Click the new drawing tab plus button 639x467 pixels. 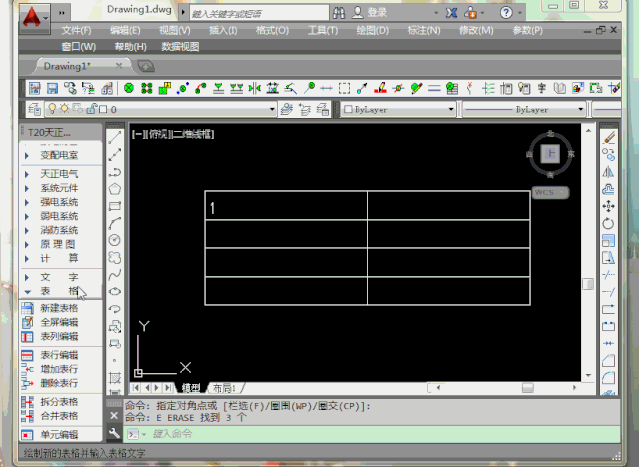coord(146,66)
